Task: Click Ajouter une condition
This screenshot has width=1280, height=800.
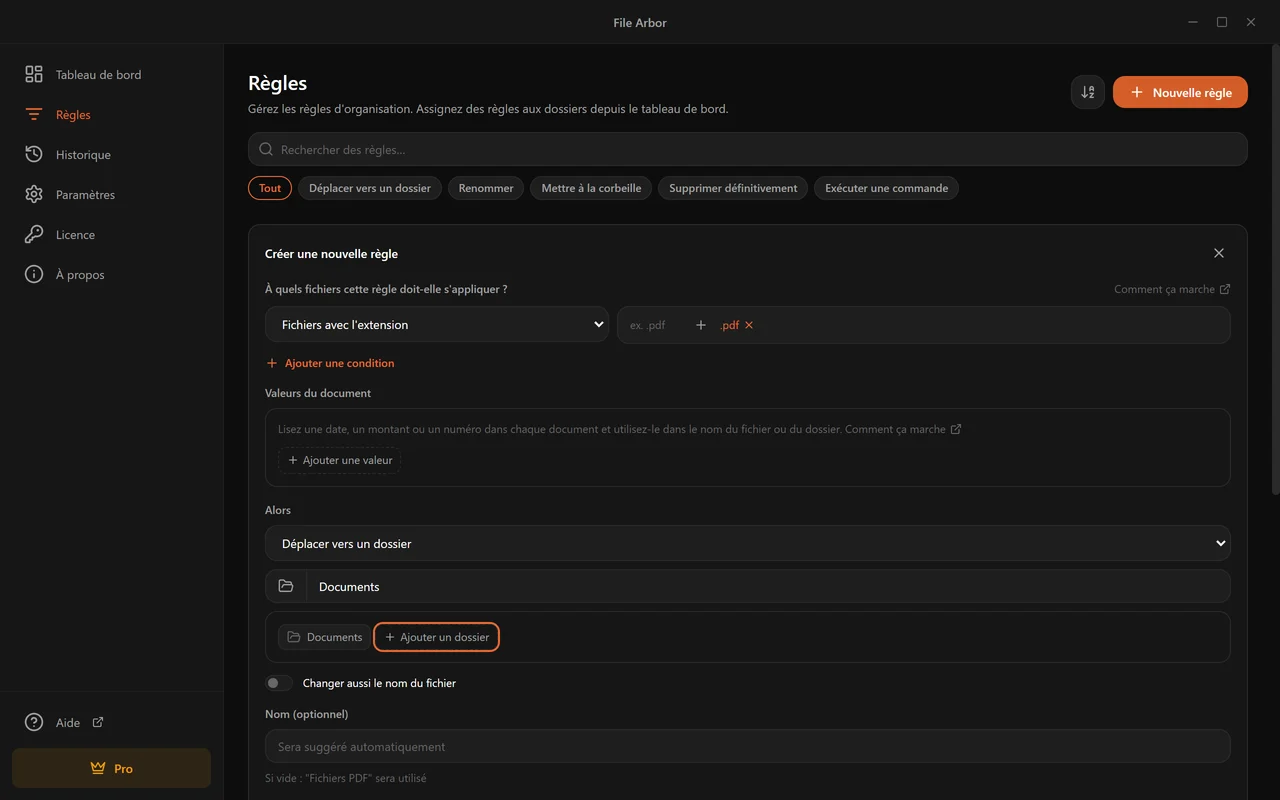Action: 330,363
